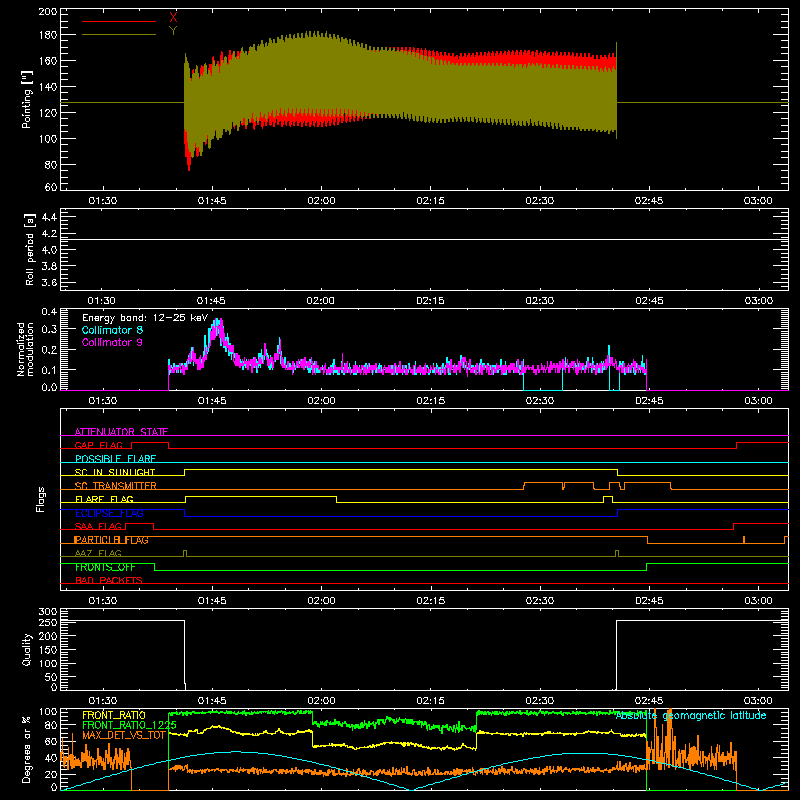Click the 4.4 value on Roll period axis
800x800 pixels.
[x=49, y=217]
